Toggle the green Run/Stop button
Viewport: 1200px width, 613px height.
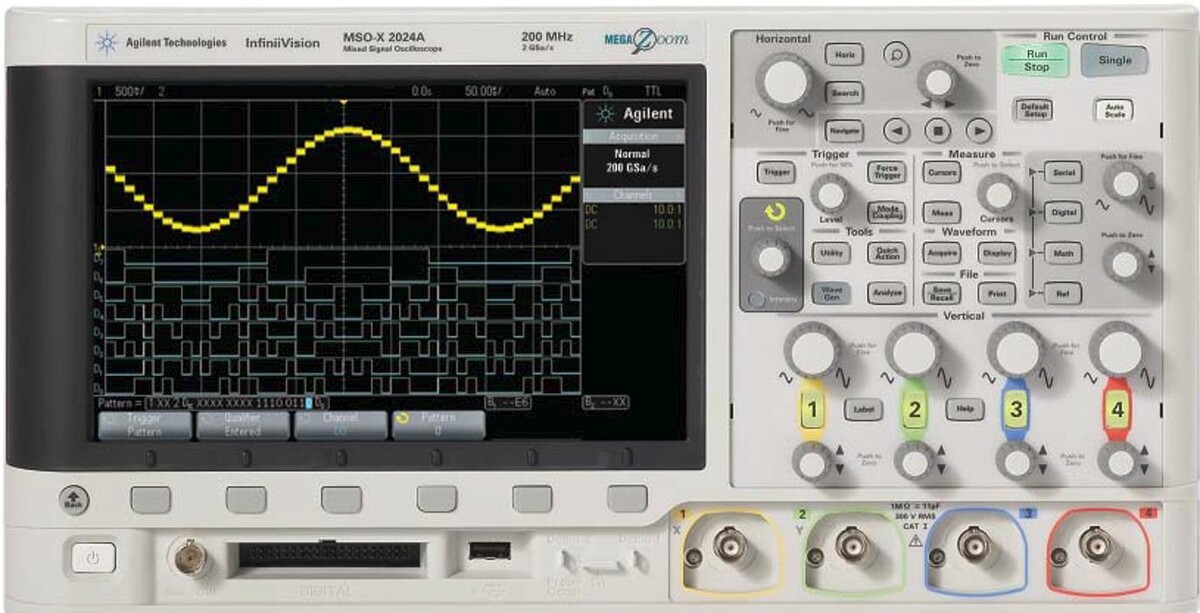[x=1036, y=60]
